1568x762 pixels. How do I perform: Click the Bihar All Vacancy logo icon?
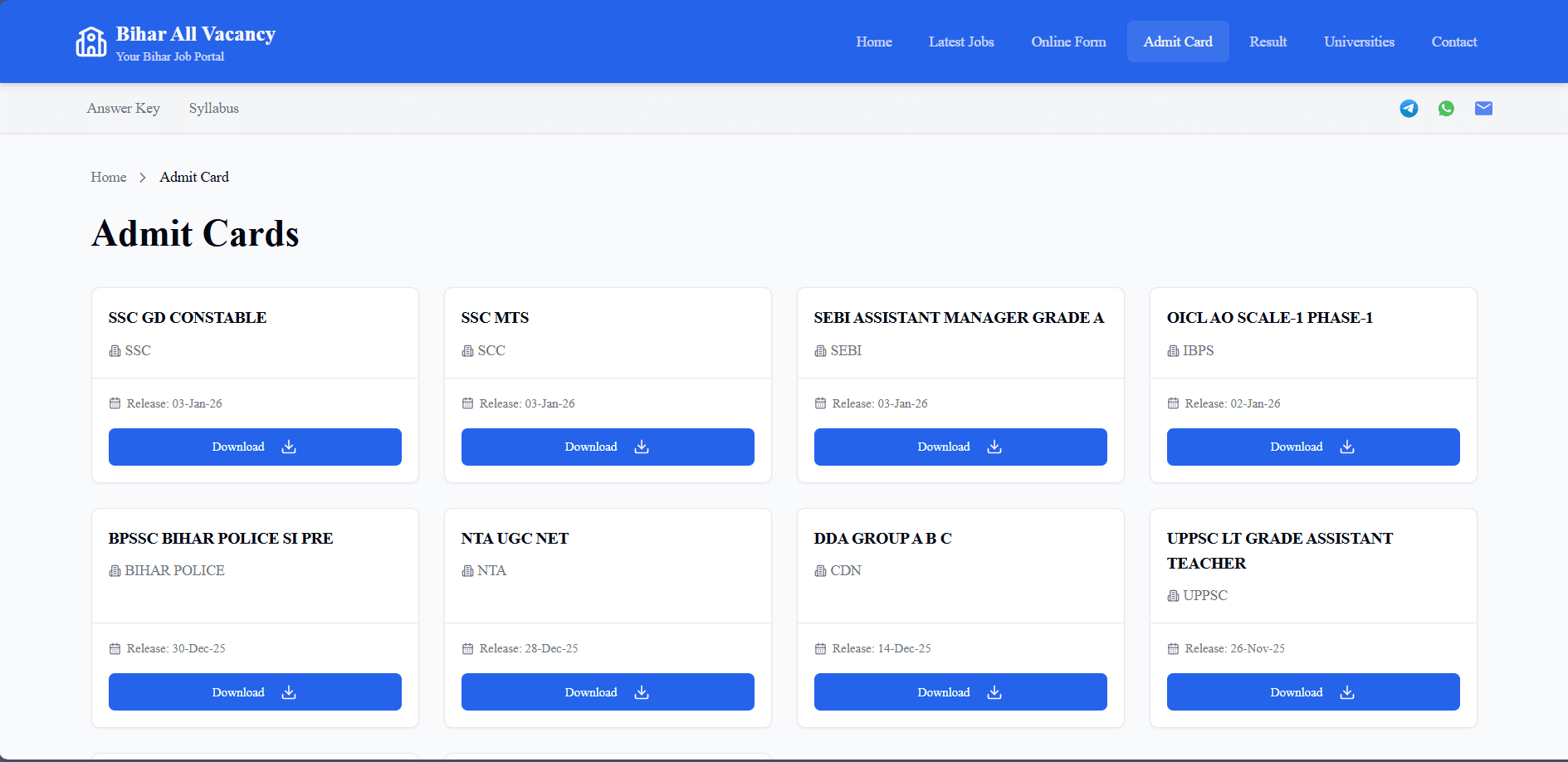coord(91,42)
